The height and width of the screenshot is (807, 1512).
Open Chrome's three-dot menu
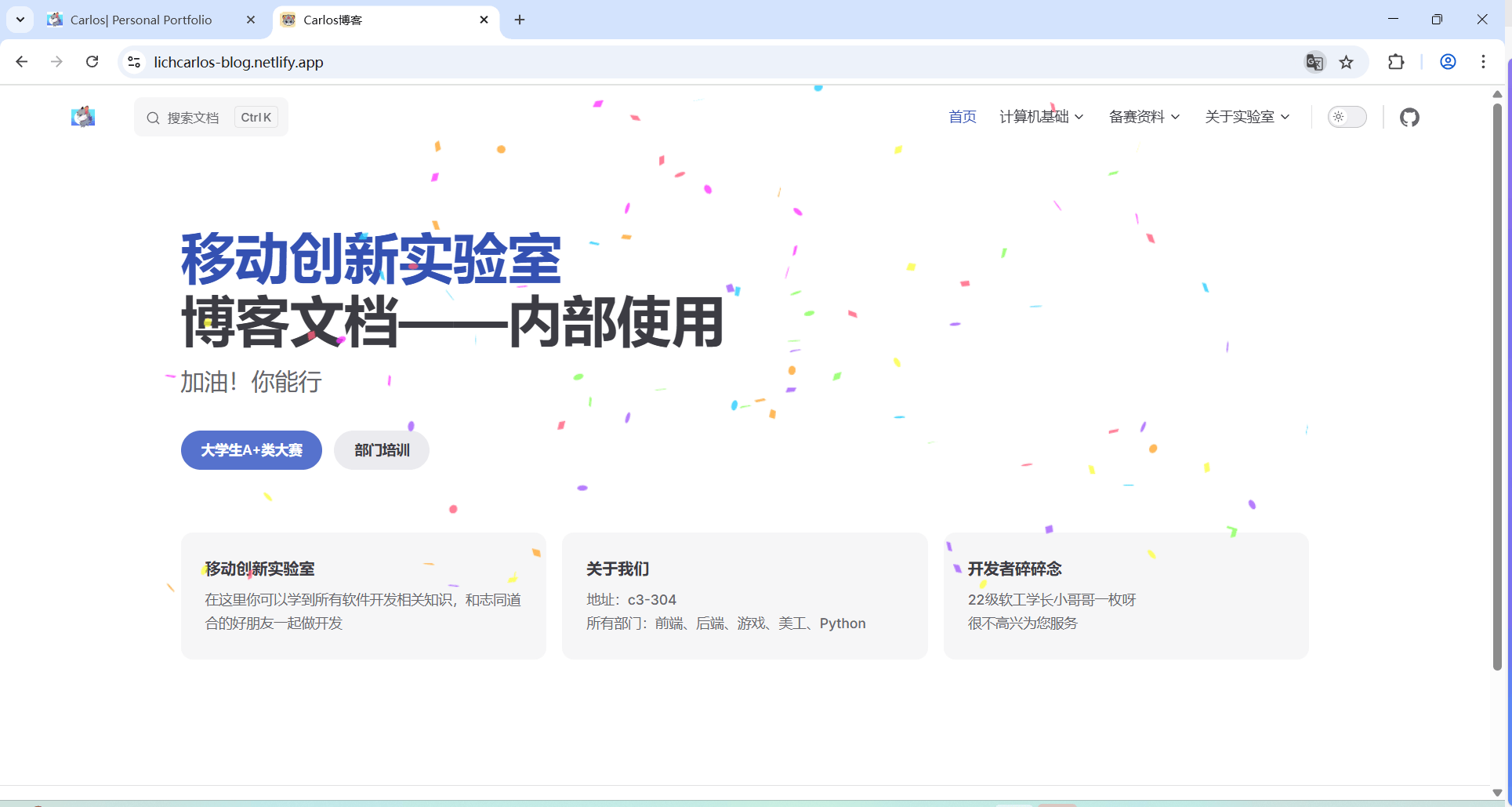pos(1483,62)
